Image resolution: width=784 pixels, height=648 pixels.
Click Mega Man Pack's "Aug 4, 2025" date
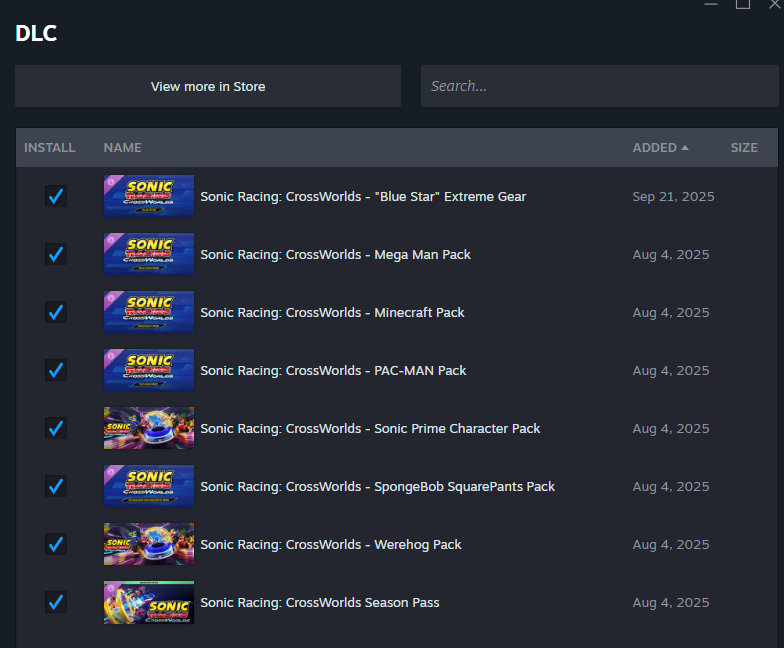coord(670,254)
